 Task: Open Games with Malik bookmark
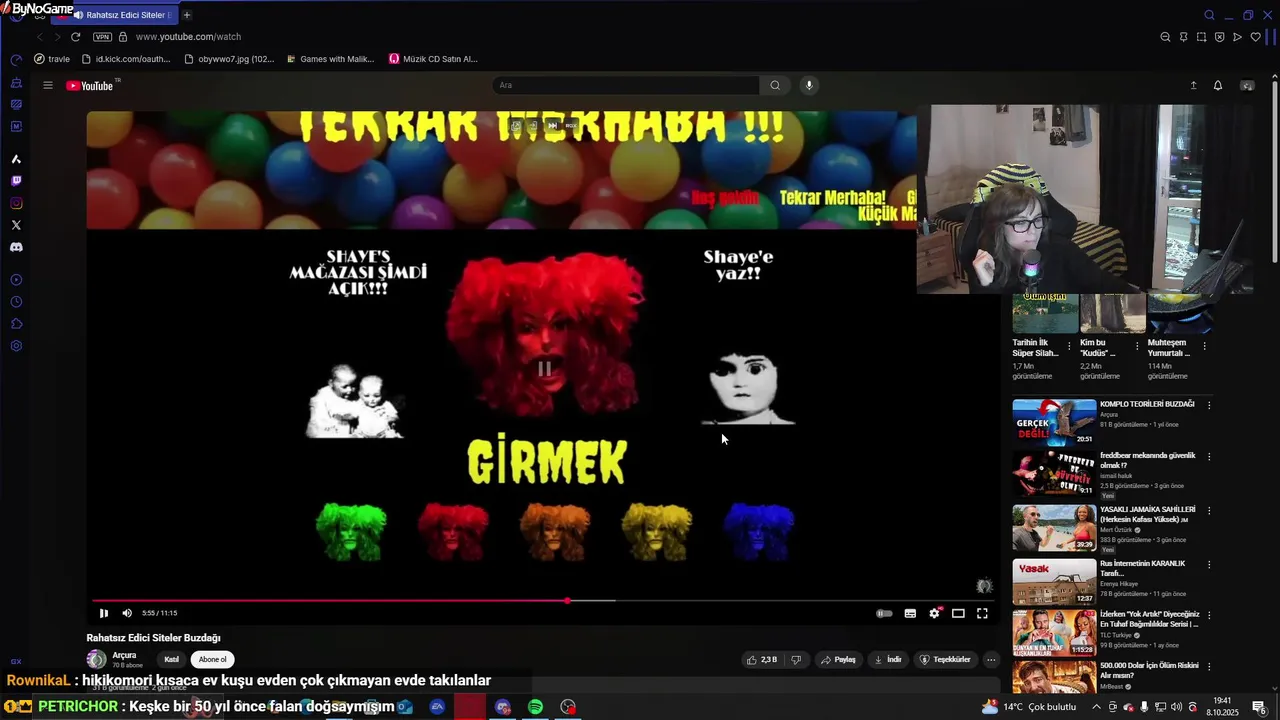pos(330,59)
